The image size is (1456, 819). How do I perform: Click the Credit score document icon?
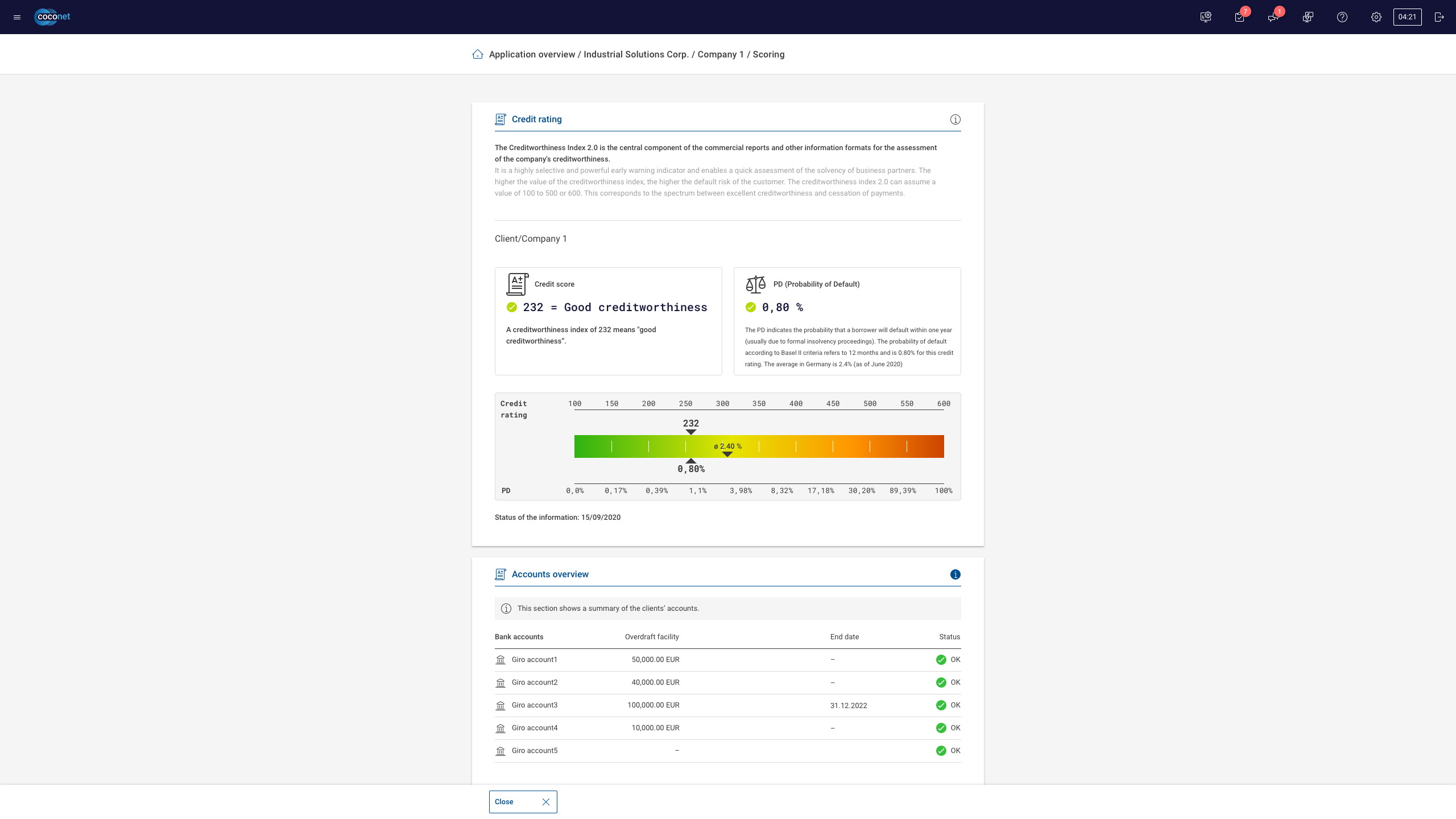coord(518,284)
